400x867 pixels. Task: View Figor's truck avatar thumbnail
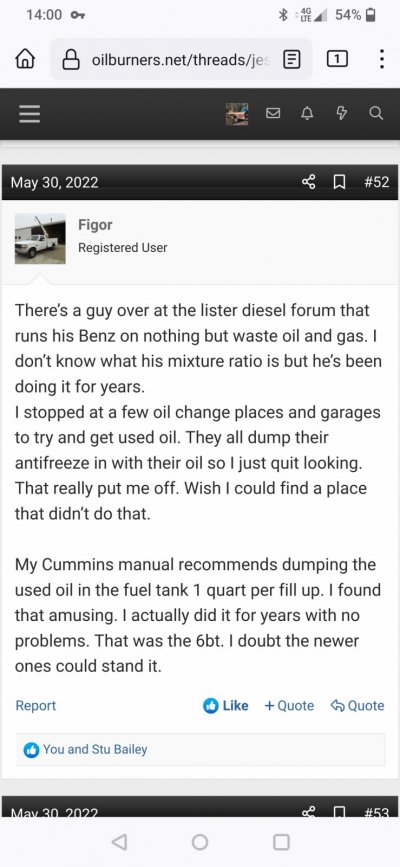click(x=40, y=239)
